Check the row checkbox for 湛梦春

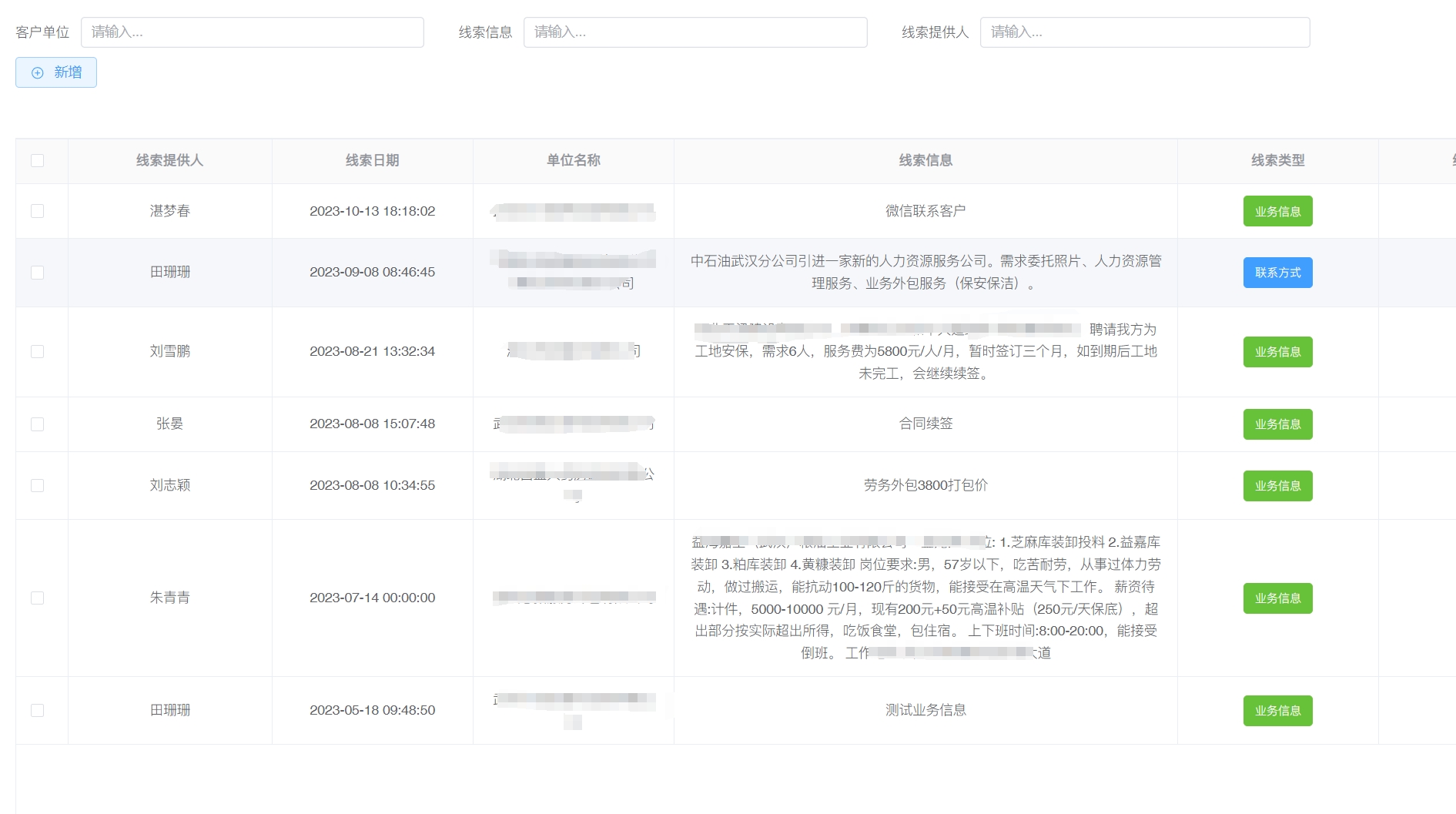(37, 211)
